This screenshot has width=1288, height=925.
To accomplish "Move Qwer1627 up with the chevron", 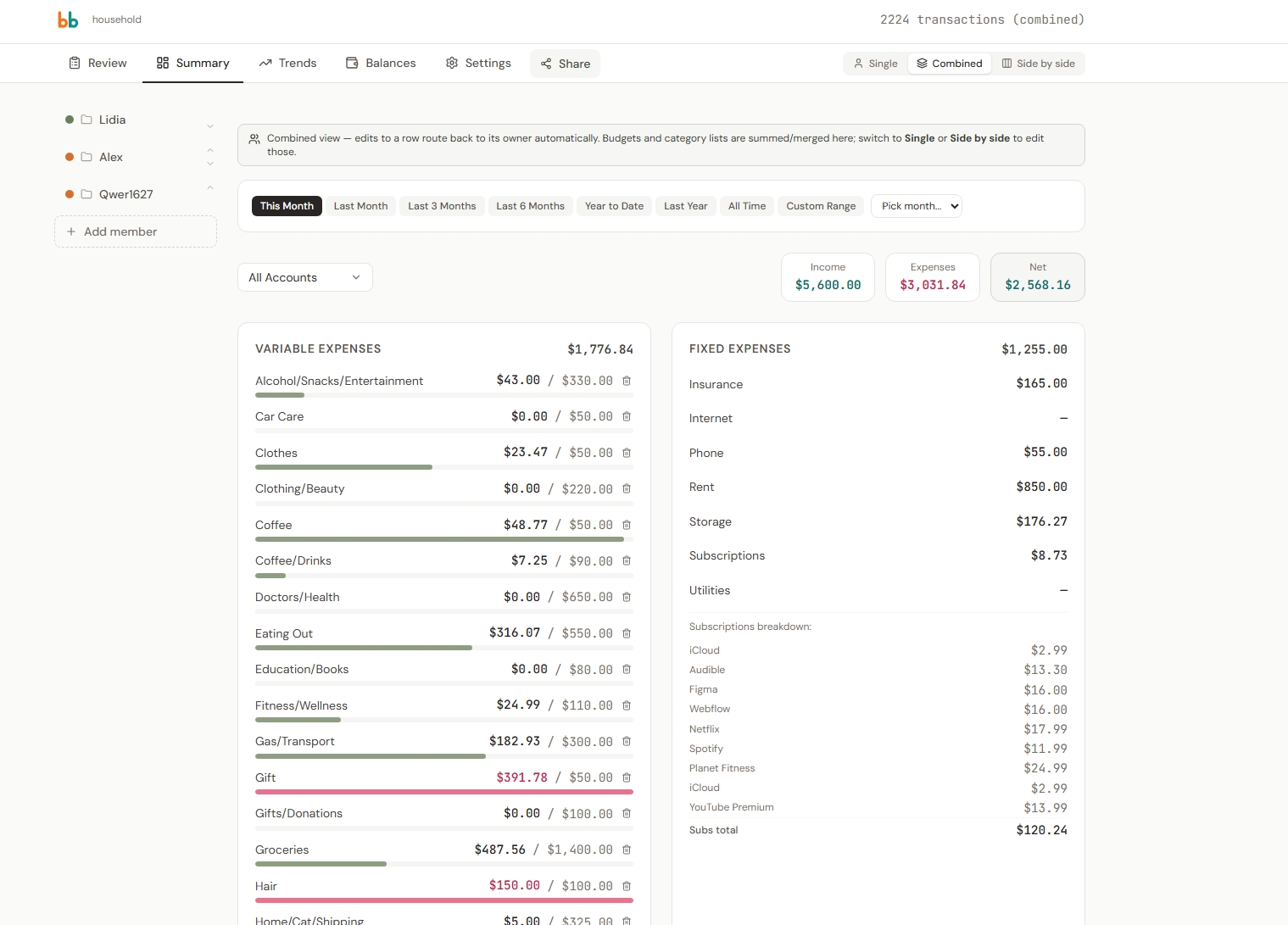I will (x=210, y=187).
